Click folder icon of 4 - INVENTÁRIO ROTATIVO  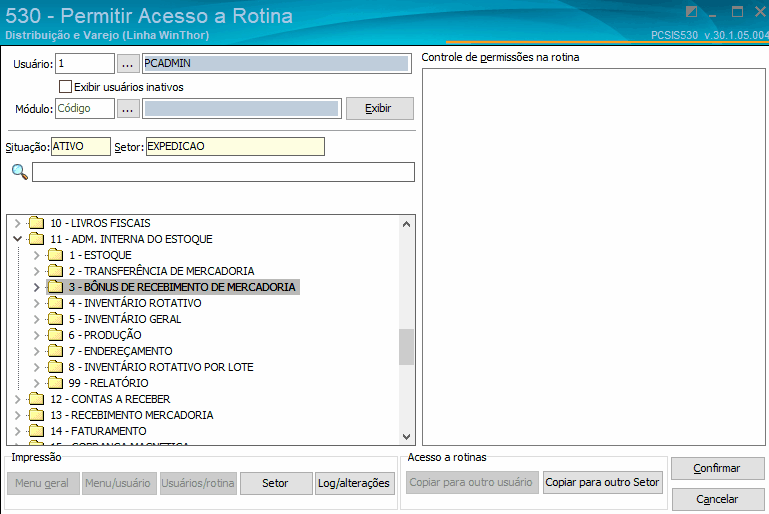point(55,303)
